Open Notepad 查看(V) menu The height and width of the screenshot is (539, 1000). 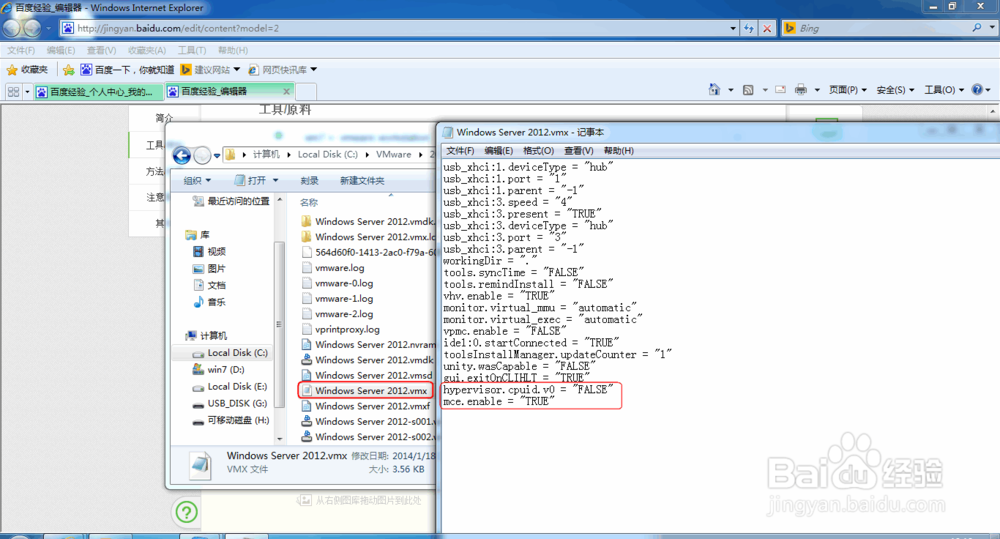click(x=578, y=151)
